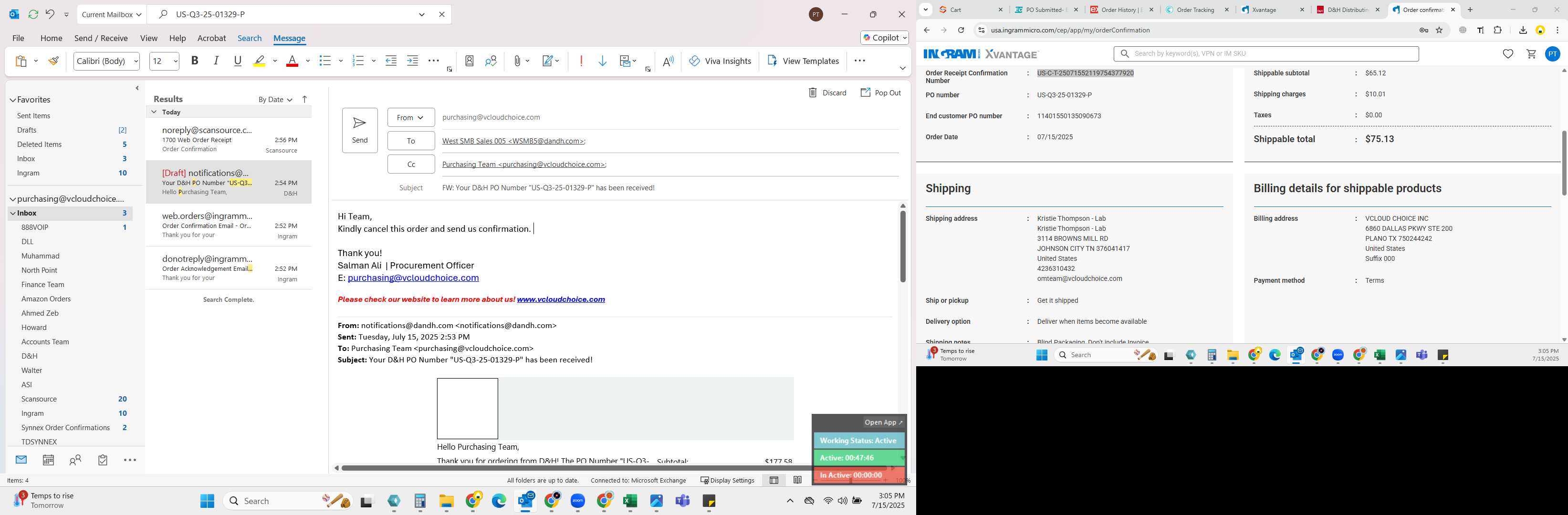Click the Chrome address bar URL
The width and height of the screenshot is (1568, 515).
point(1070,30)
